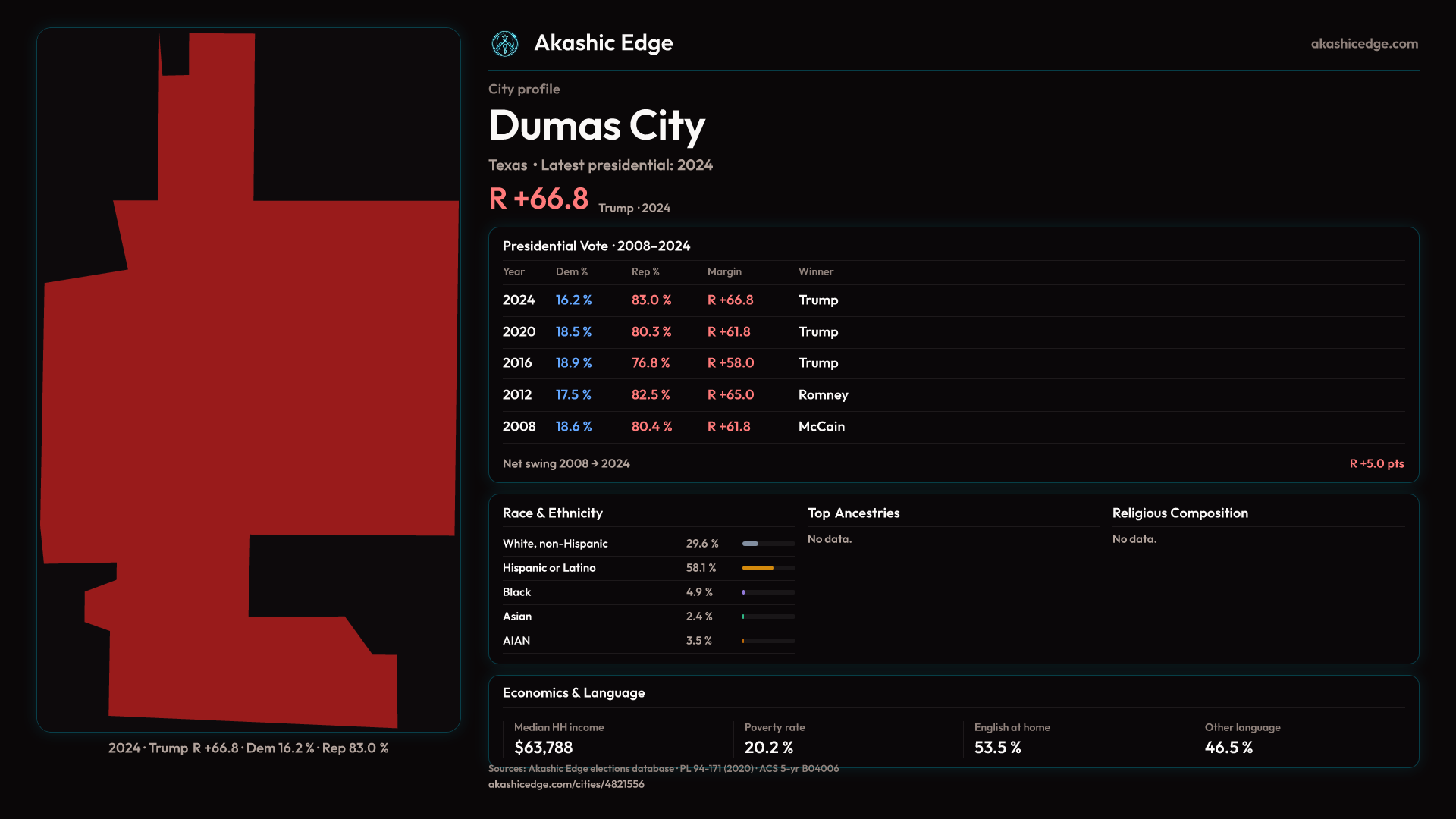This screenshot has height=819, width=1456.
Task: Click the 2008 McCain winner cell
Action: (821, 427)
